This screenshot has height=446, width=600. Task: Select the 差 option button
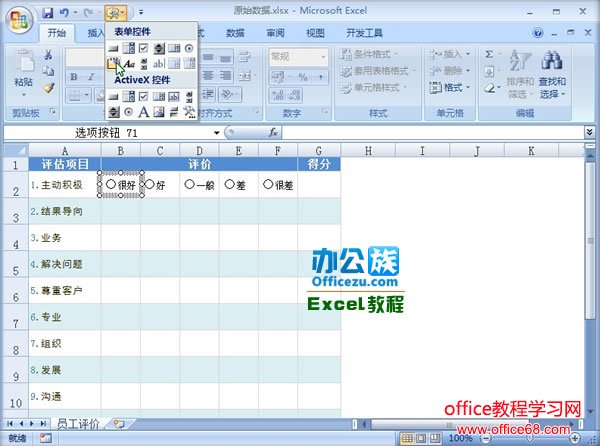[x=235, y=185]
